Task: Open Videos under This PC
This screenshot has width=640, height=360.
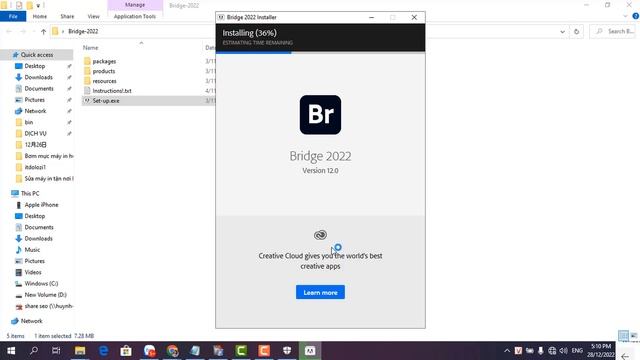Action: 33,272
